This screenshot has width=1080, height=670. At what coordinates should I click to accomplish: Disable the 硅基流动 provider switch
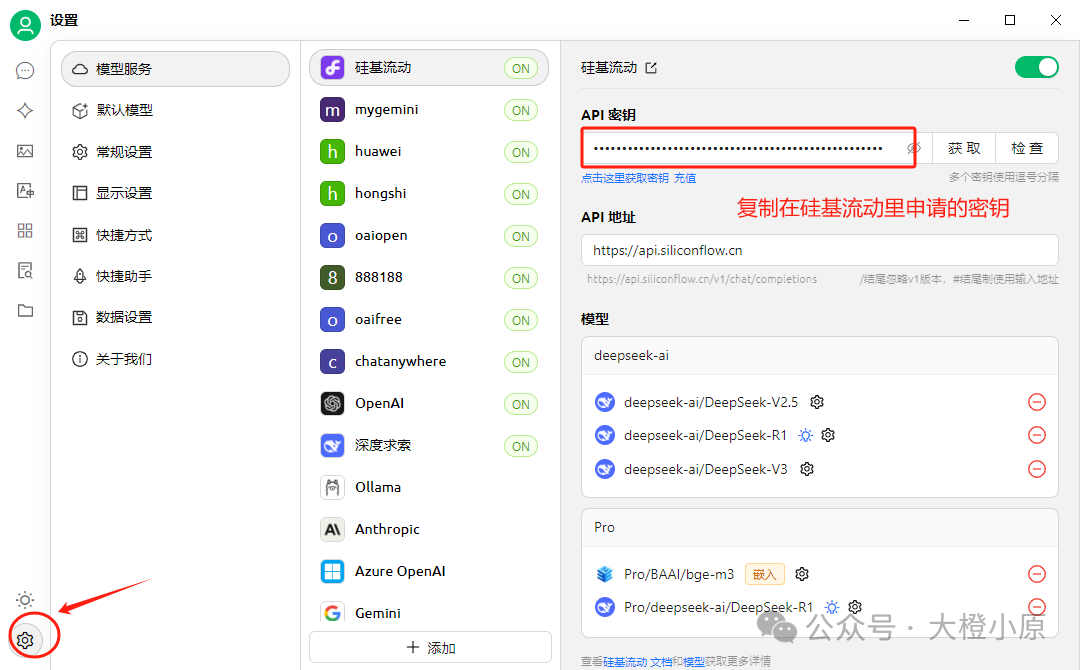1037,67
